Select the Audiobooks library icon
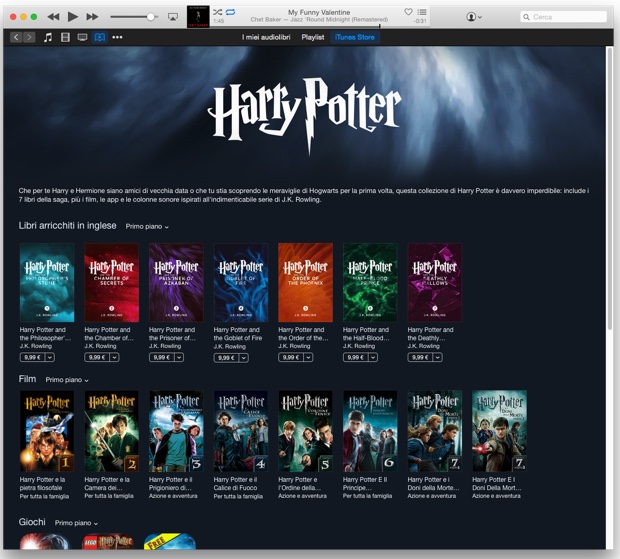Viewport: 620px width, 559px height. coord(100,37)
